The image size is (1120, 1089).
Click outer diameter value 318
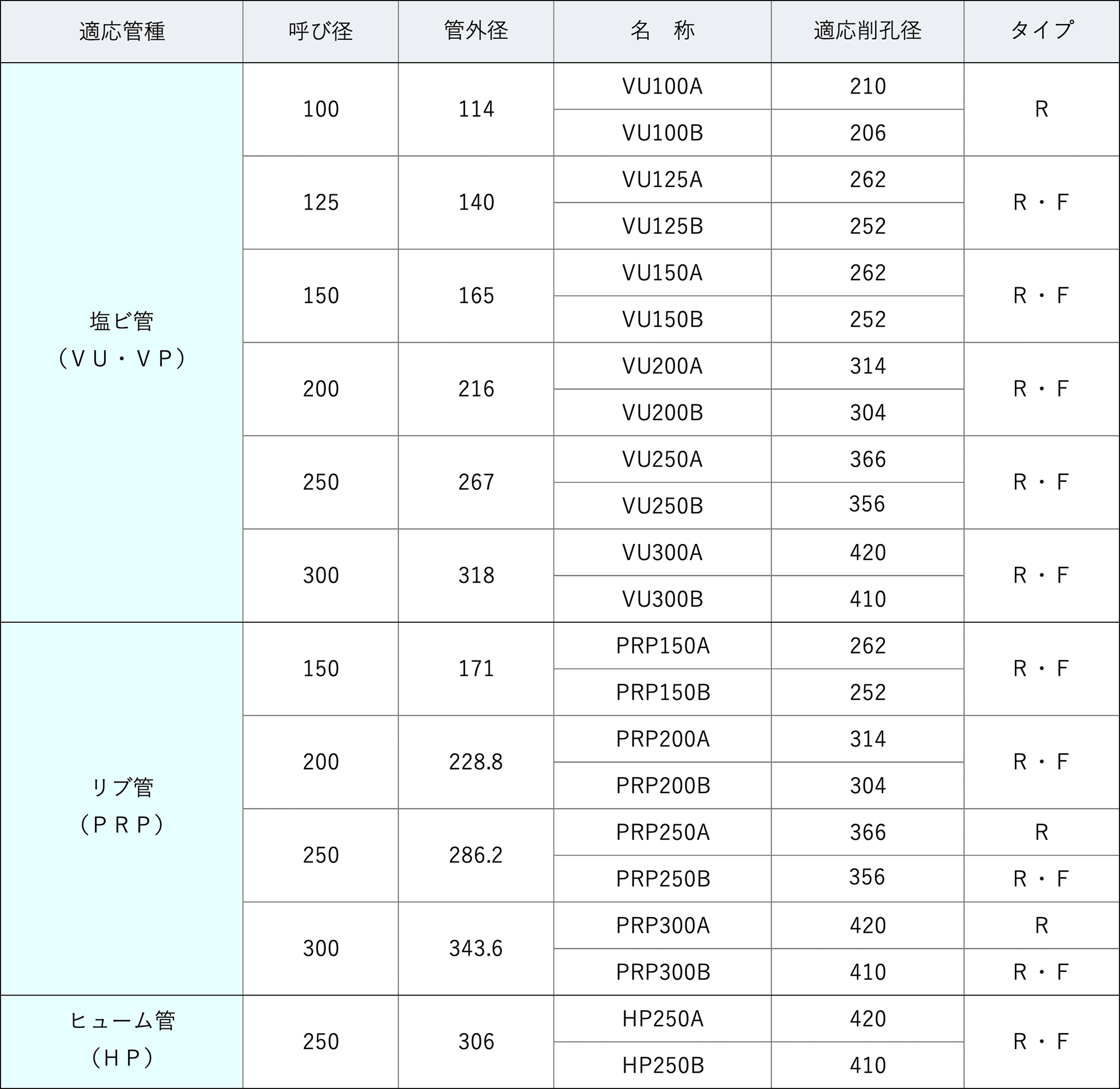click(476, 575)
